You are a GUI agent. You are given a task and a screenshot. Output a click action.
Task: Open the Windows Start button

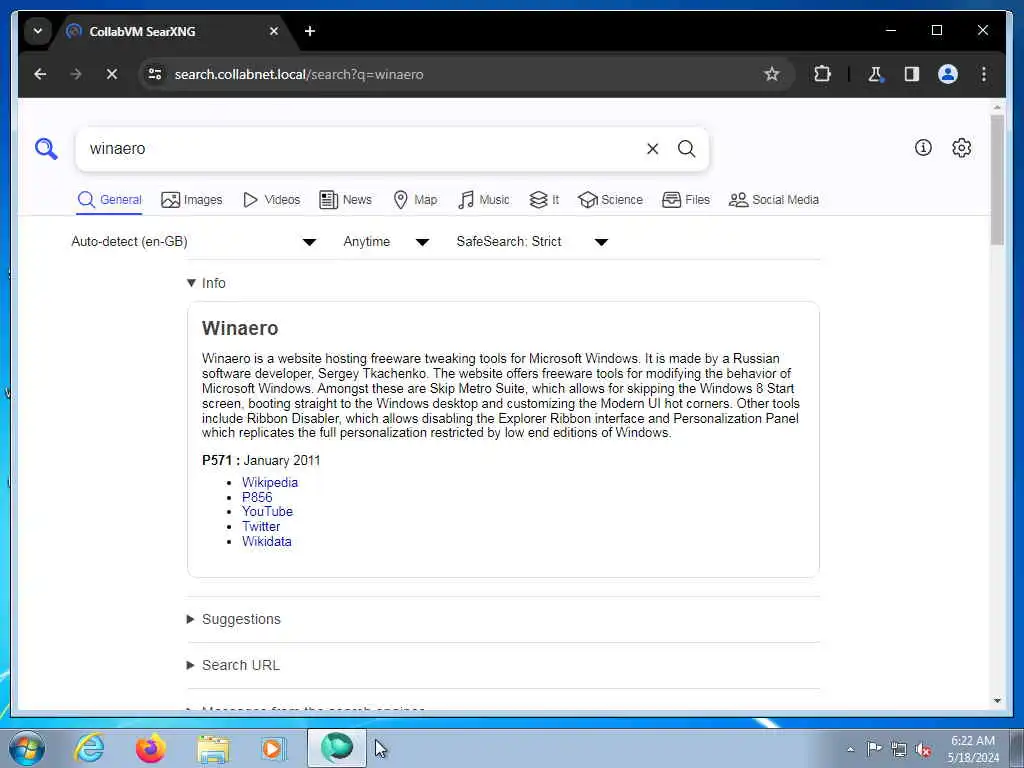27,748
